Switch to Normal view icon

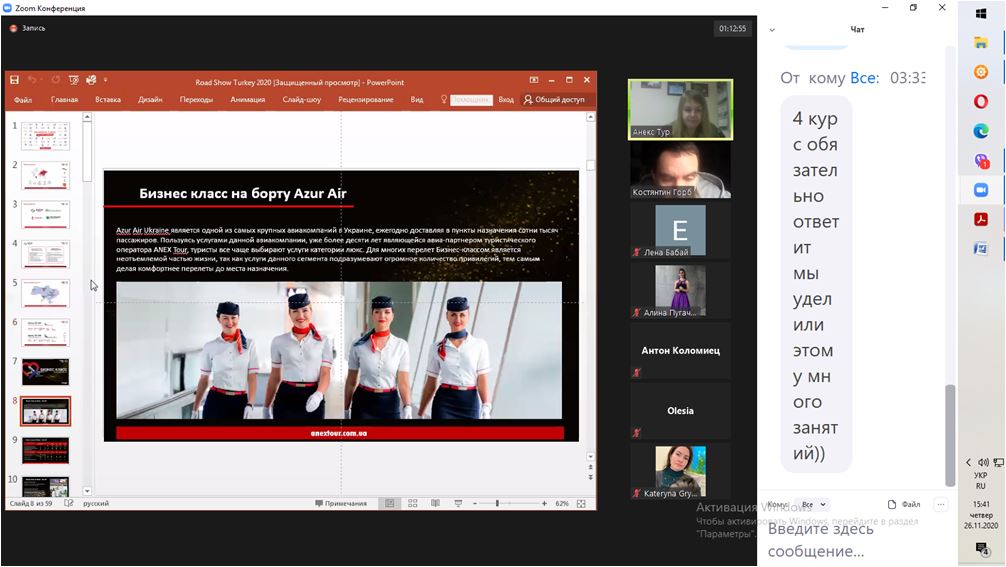389,504
